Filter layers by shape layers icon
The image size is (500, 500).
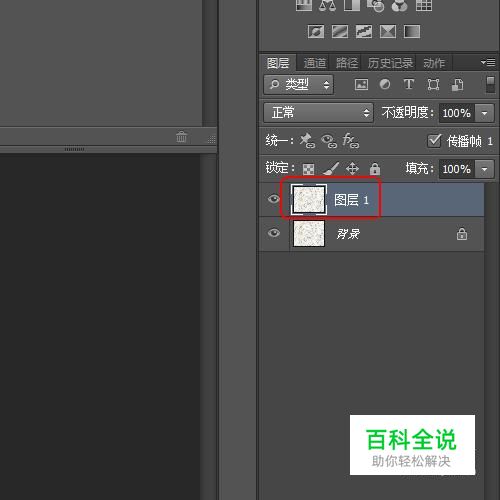(433, 84)
